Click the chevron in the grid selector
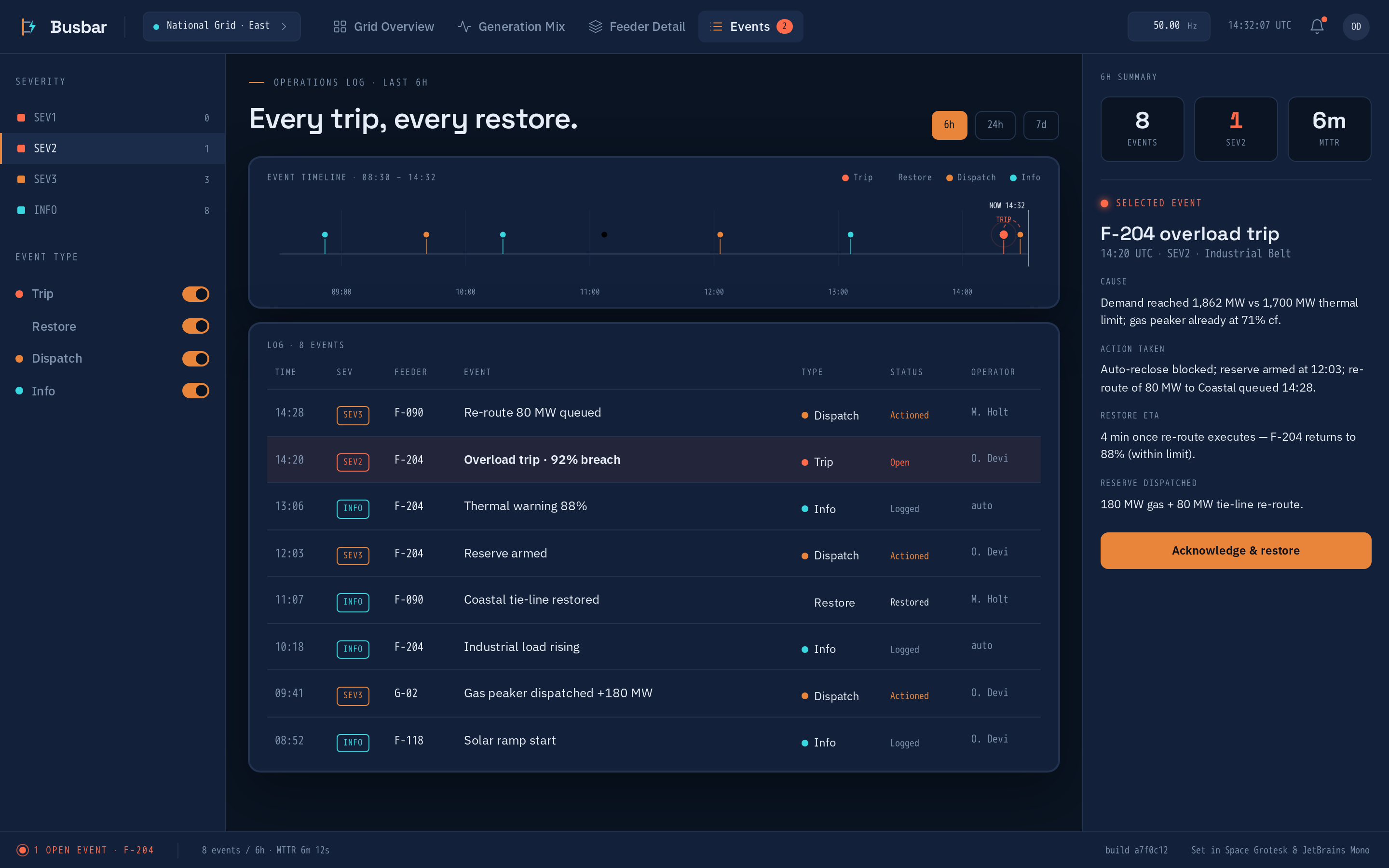Viewport: 1389px width, 868px height. 284,27
